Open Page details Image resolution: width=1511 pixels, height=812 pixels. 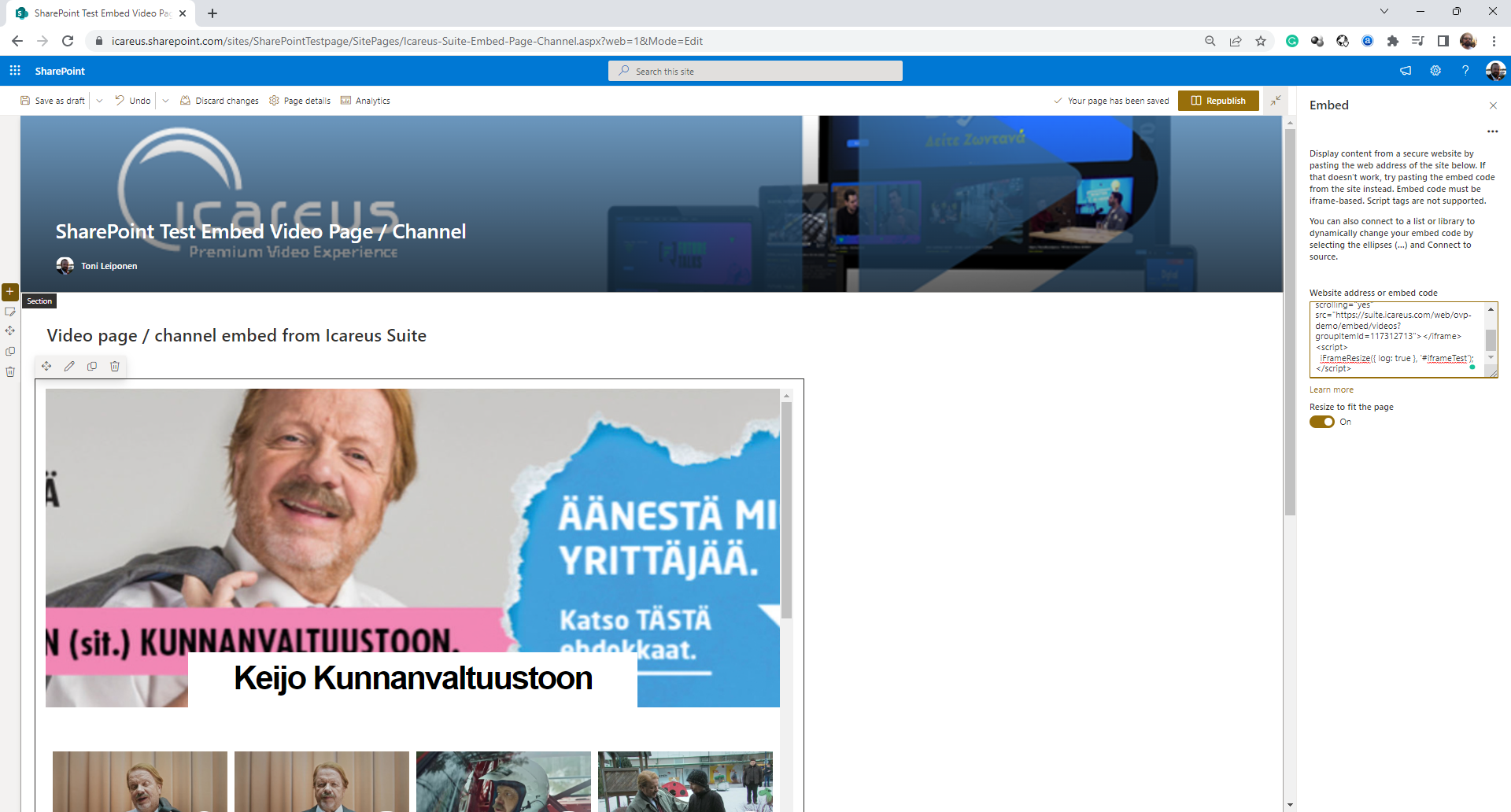[300, 101]
